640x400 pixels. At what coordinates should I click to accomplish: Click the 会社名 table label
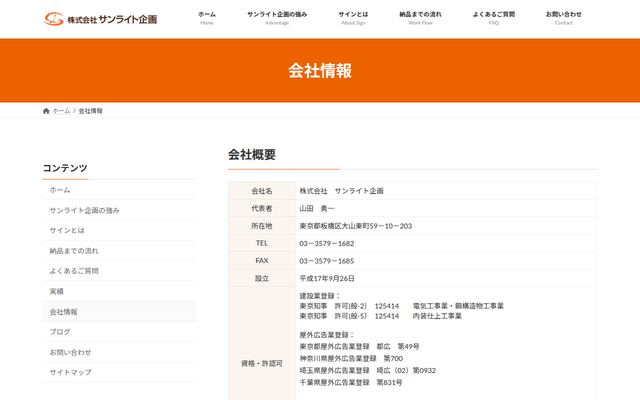pos(262,191)
